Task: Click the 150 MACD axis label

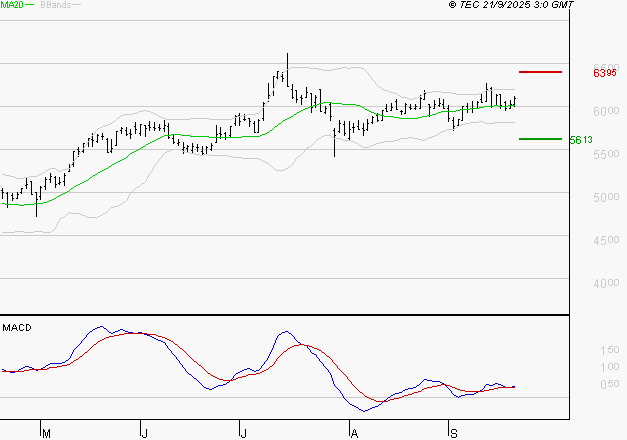Action: click(x=610, y=350)
